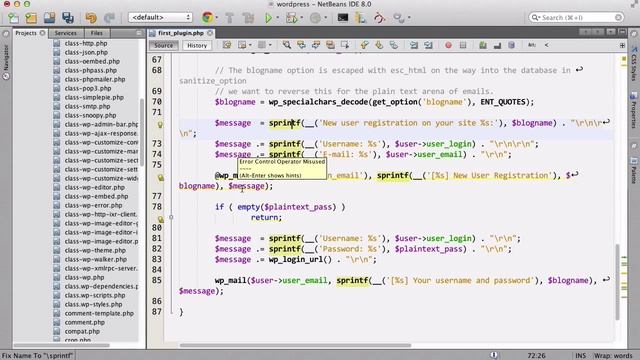
Task: Click the Wrap: words status item
Action: pyautogui.click(x=613, y=356)
